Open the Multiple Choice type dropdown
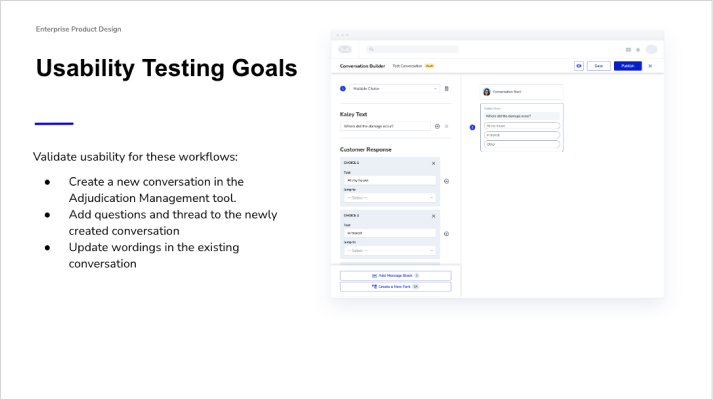 (394, 88)
